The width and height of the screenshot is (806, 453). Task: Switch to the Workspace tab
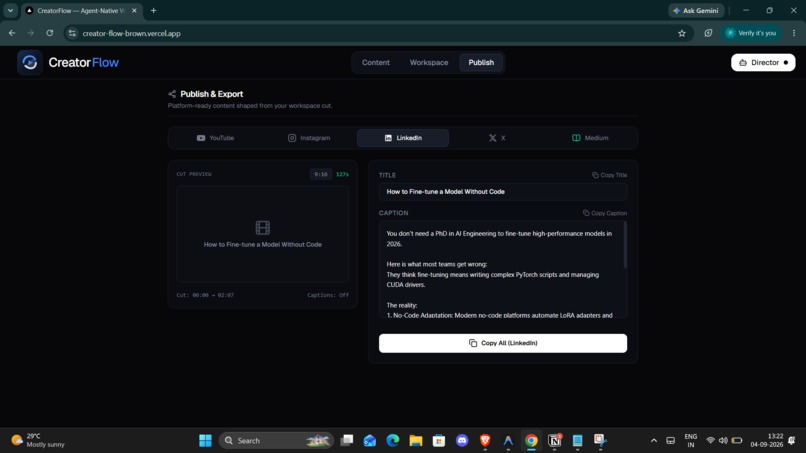tap(429, 63)
